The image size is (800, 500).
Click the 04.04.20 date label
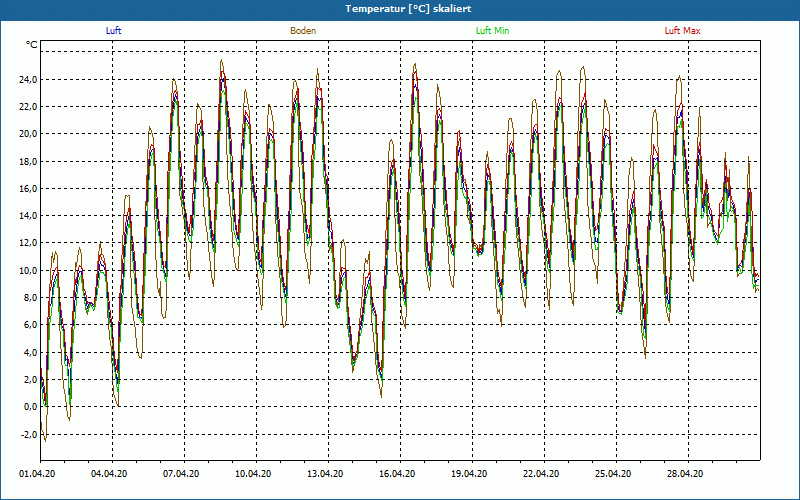[109, 474]
